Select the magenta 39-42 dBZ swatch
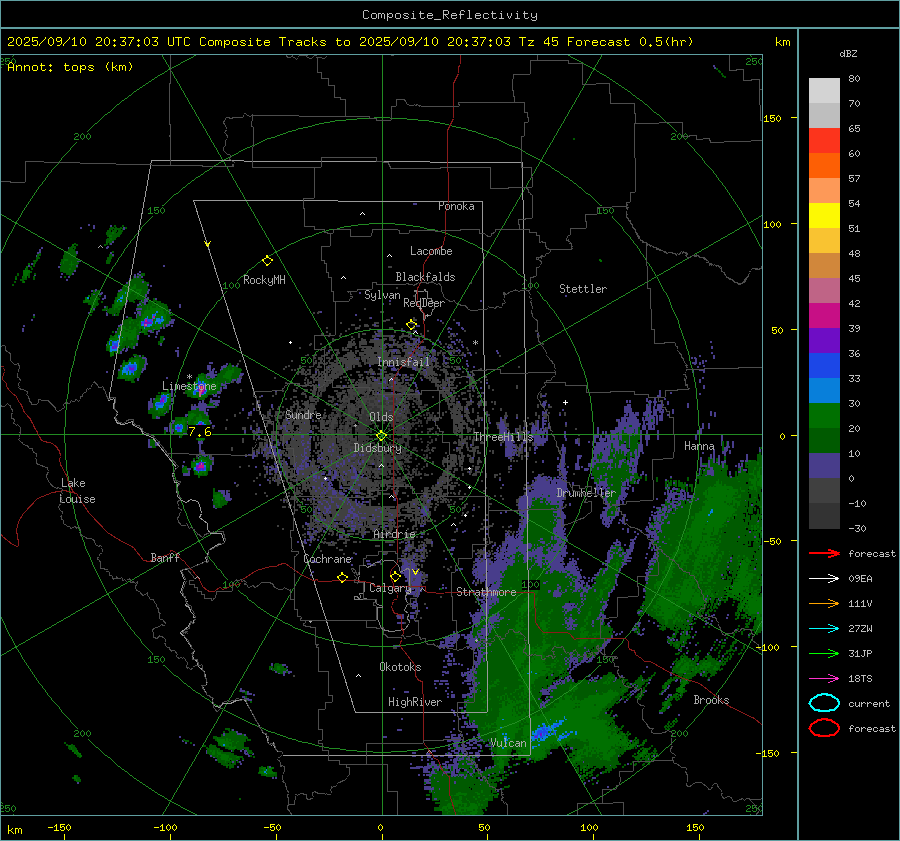The image size is (900, 841). [824, 316]
